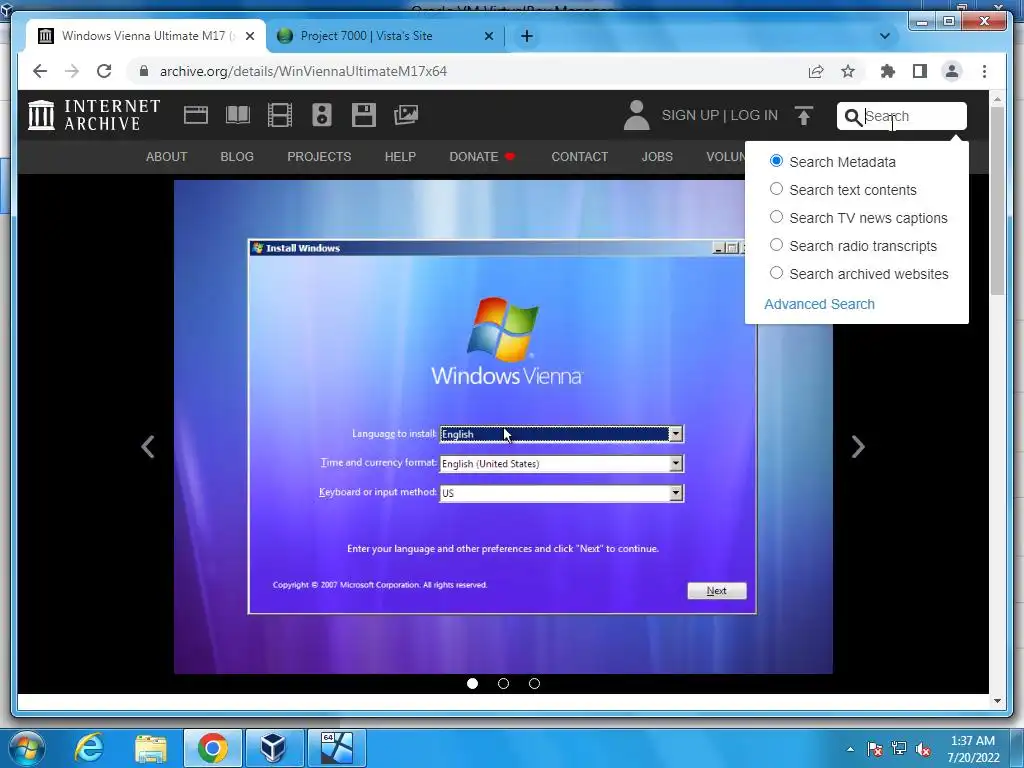Image resolution: width=1024 pixels, height=768 pixels.
Task: Open a new tab with plus button
Action: pos(527,36)
